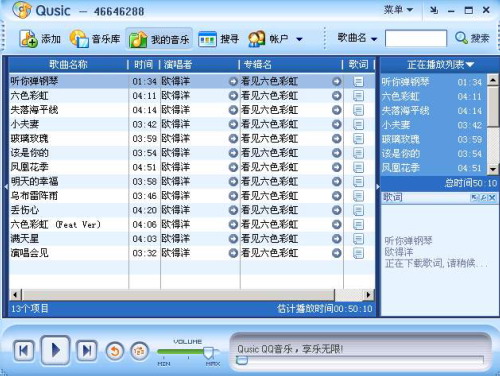This screenshot has width=500, height=376.
Task: Click the 搜索 search button
Action: (472, 38)
